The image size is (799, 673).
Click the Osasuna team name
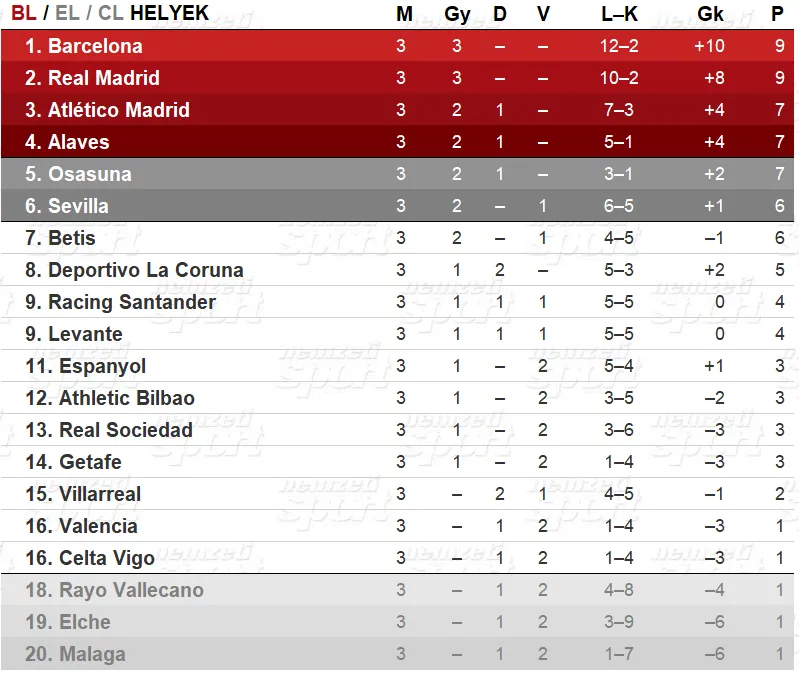pos(90,174)
